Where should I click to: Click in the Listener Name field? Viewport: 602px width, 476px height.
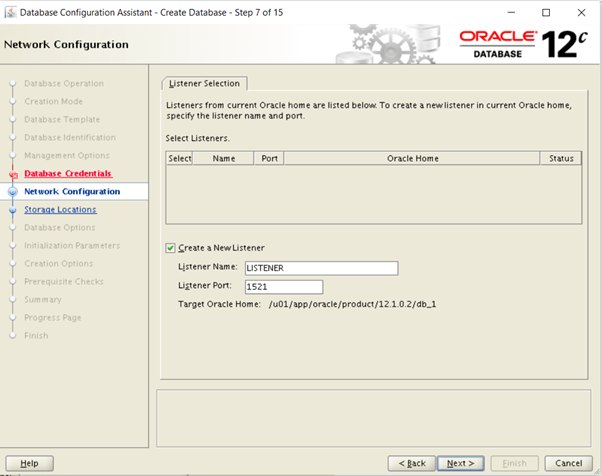(320, 268)
